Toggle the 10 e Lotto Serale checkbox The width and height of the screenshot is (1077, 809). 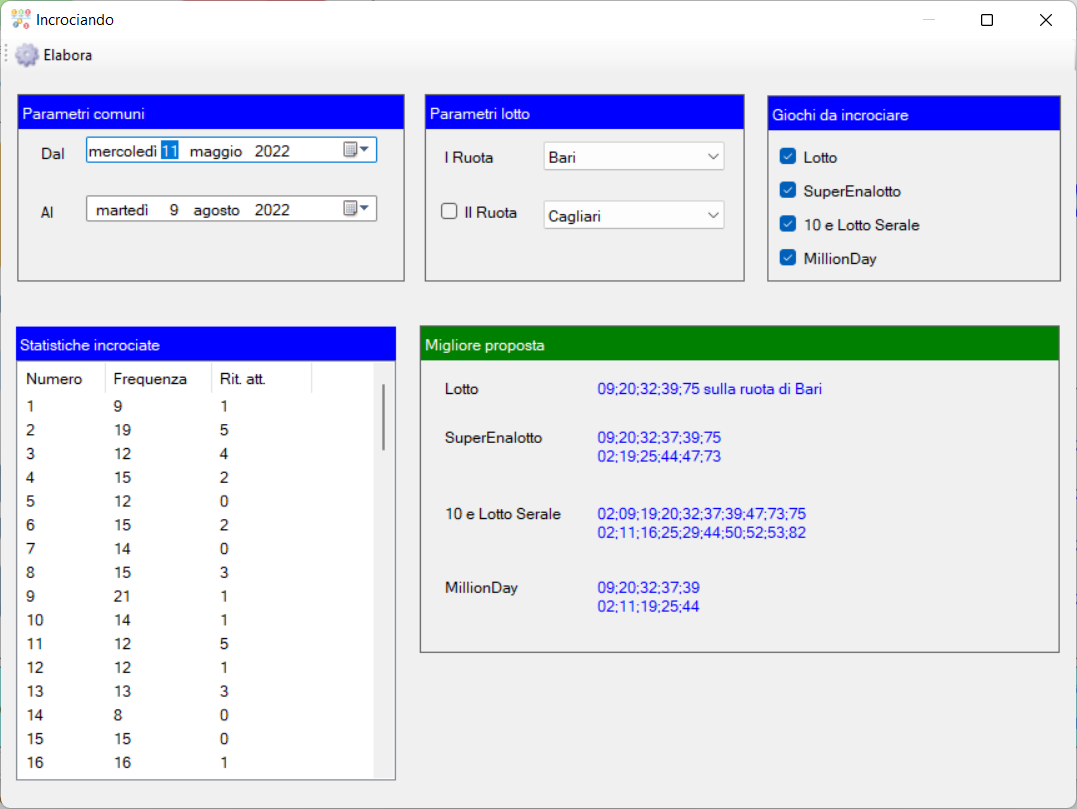point(788,224)
